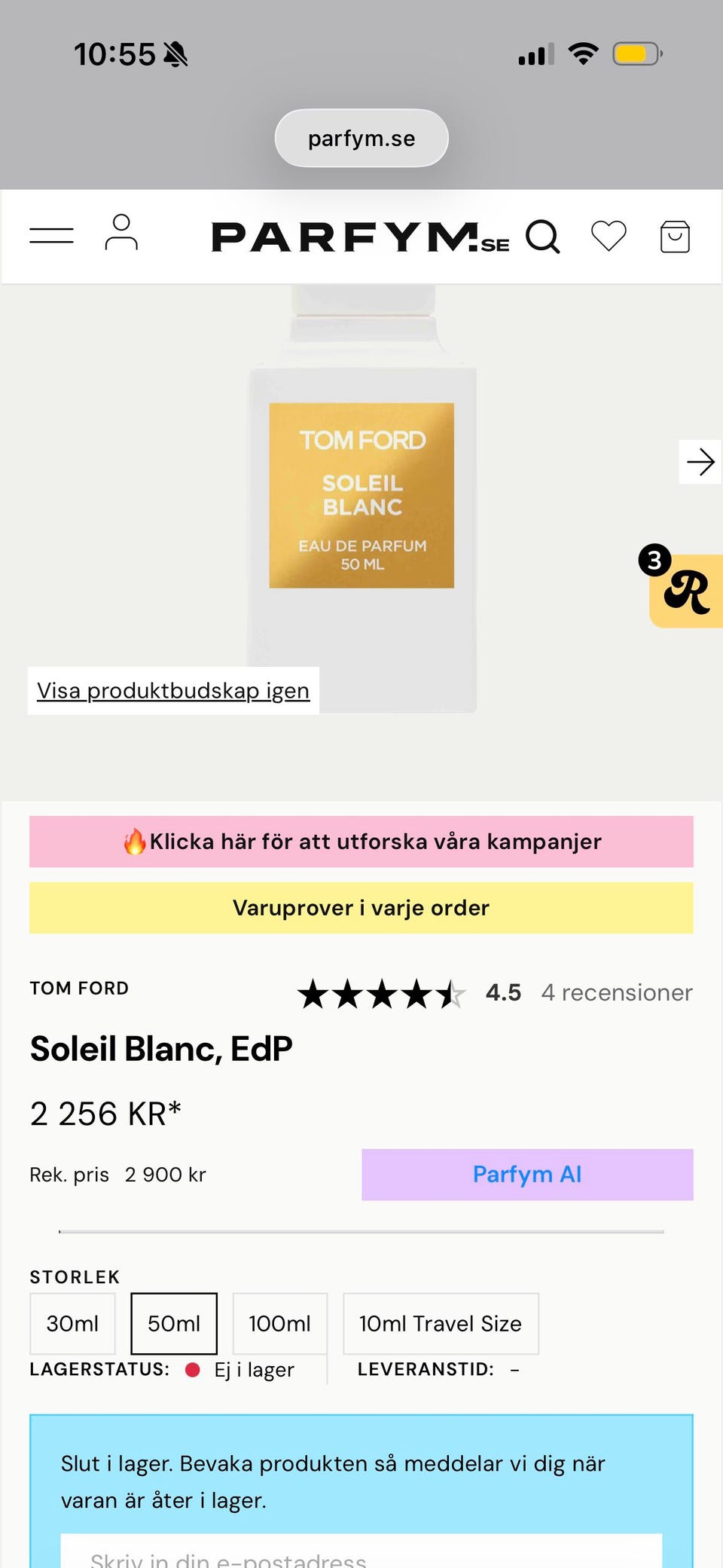Choose the 10ml Travel Size option
Screen dimensions: 723x1568
coord(441,1323)
